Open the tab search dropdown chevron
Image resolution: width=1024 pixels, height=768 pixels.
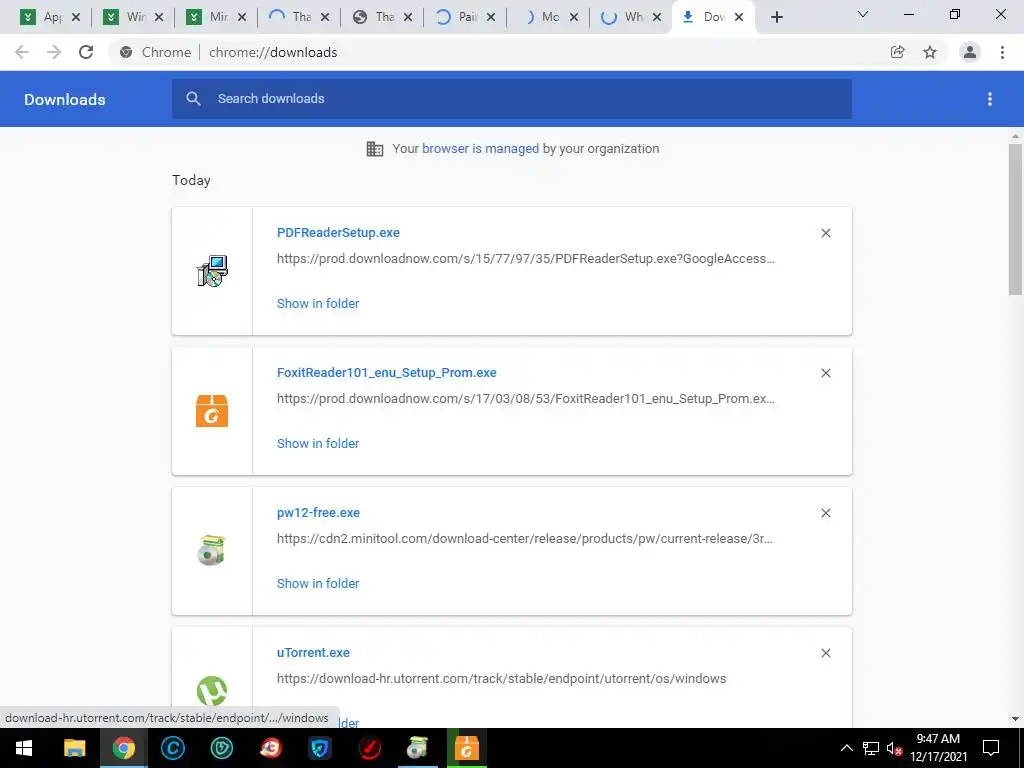pos(863,14)
